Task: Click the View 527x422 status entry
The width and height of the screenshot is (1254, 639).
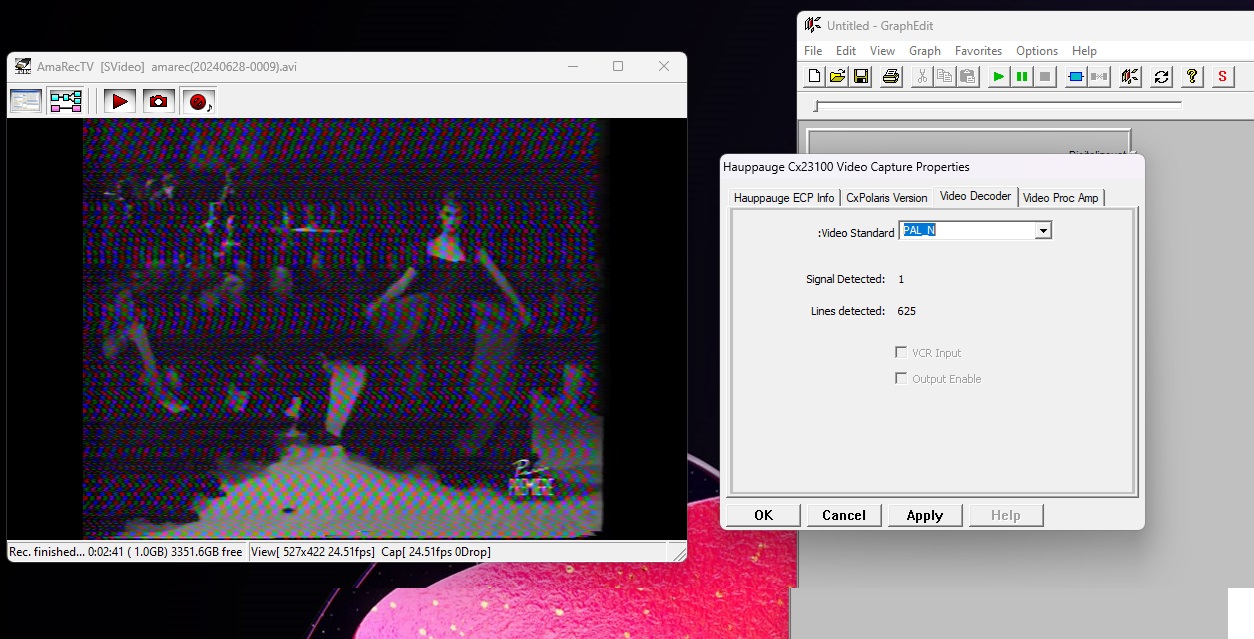Action: pos(313,552)
